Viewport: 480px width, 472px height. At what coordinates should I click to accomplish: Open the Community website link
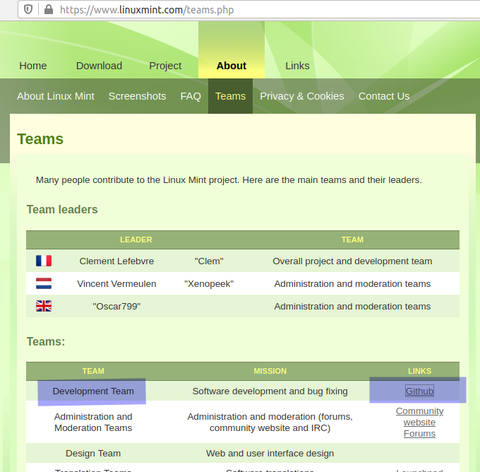click(x=419, y=417)
